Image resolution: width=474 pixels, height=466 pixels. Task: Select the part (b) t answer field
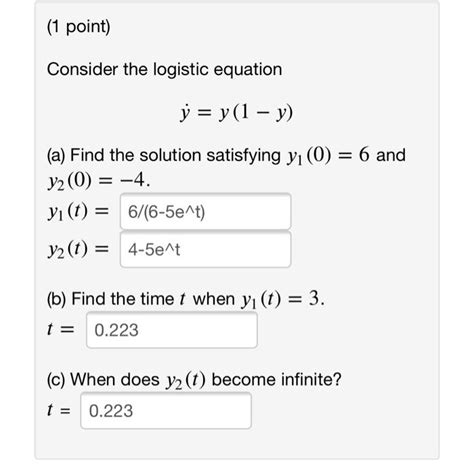tap(172, 330)
